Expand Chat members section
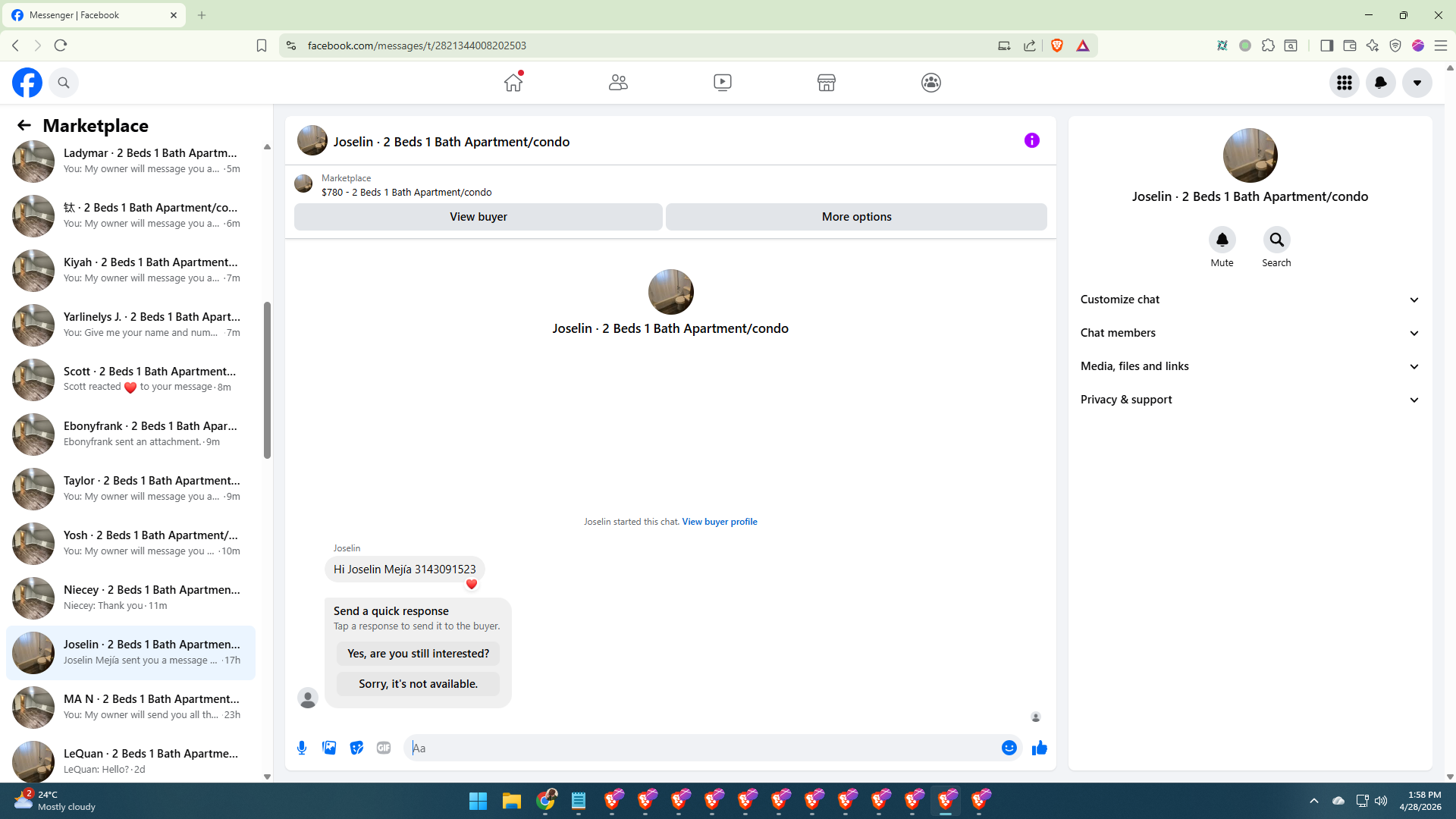 (1249, 333)
